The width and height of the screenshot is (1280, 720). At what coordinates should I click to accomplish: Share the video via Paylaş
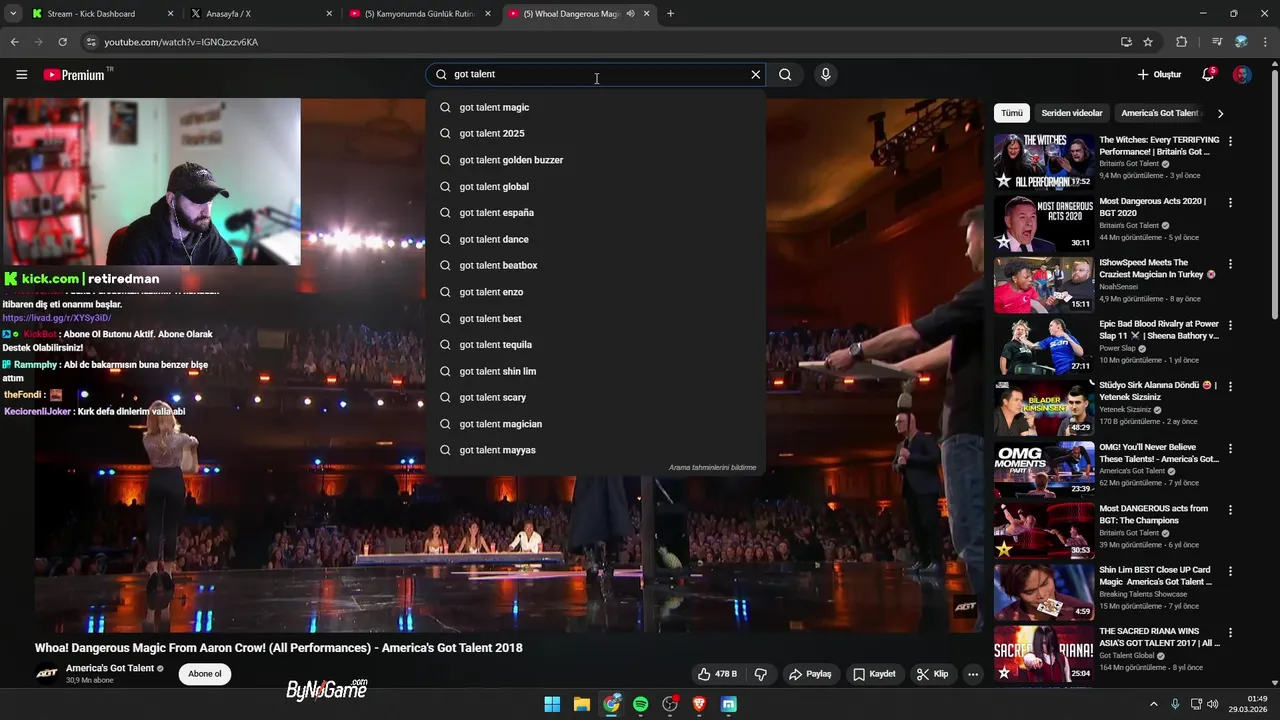(810, 674)
